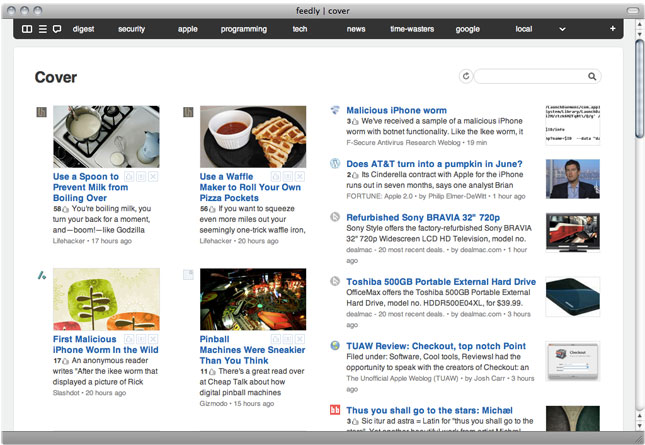Viewport: 645px width, 445px height.
Task: Like the Pinball Machines article
Action: click(276, 339)
